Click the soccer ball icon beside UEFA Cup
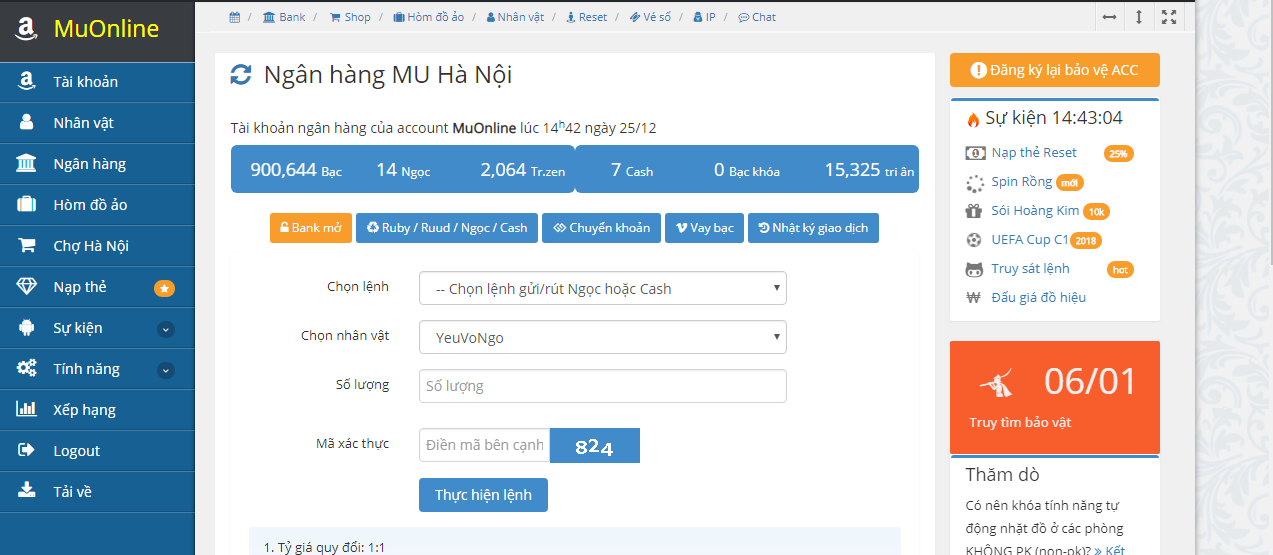Image resolution: width=1273 pixels, height=555 pixels. click(x=974, y=240)
